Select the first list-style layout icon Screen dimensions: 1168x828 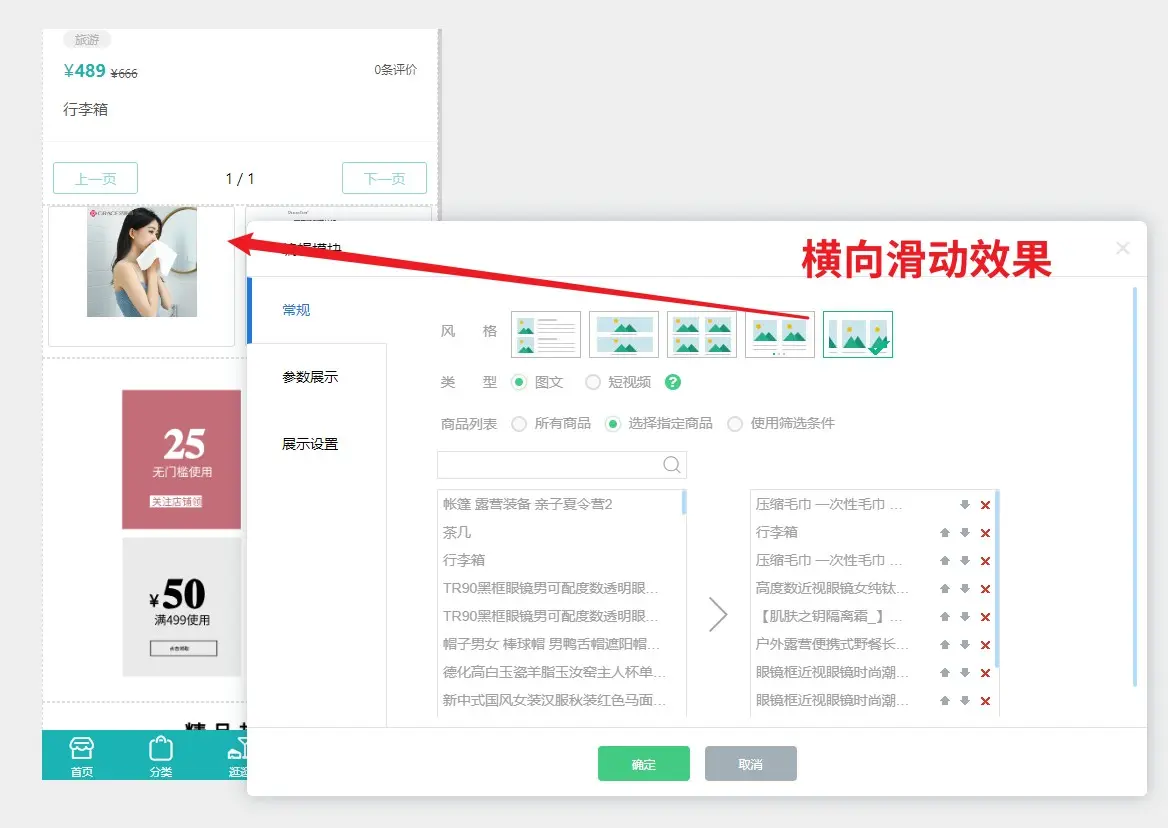546,334
